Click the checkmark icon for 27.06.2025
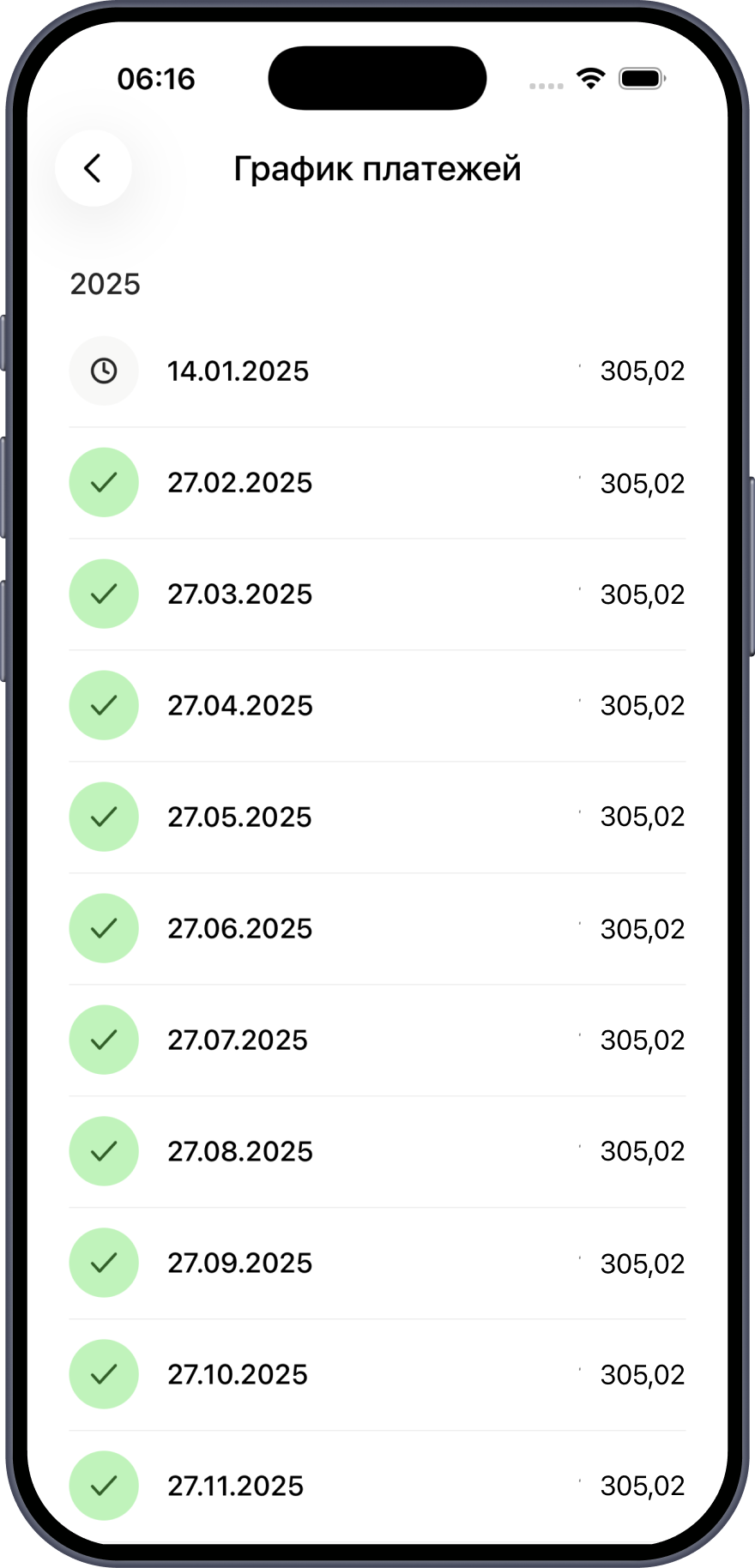The height and width of the screenshot is (1568, 755). coord(104,928)
